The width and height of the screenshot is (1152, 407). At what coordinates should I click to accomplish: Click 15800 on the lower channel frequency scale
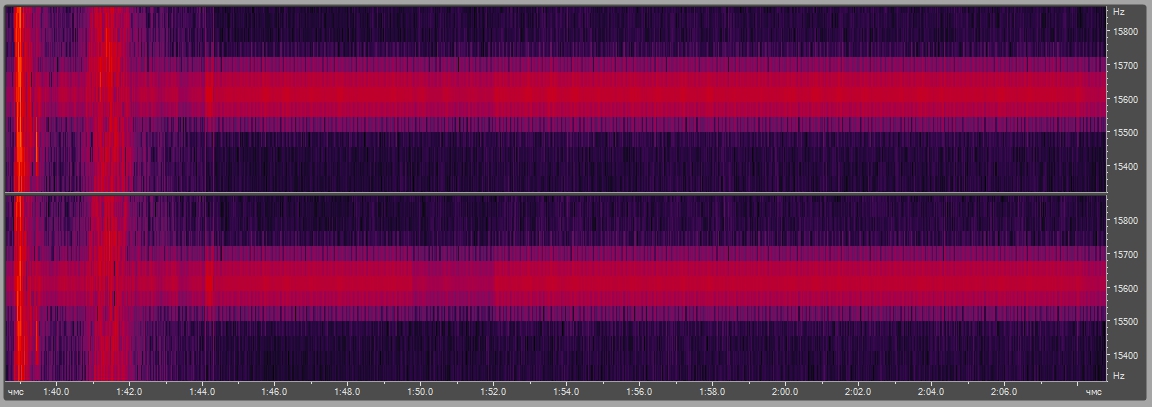click(1125, 220)
